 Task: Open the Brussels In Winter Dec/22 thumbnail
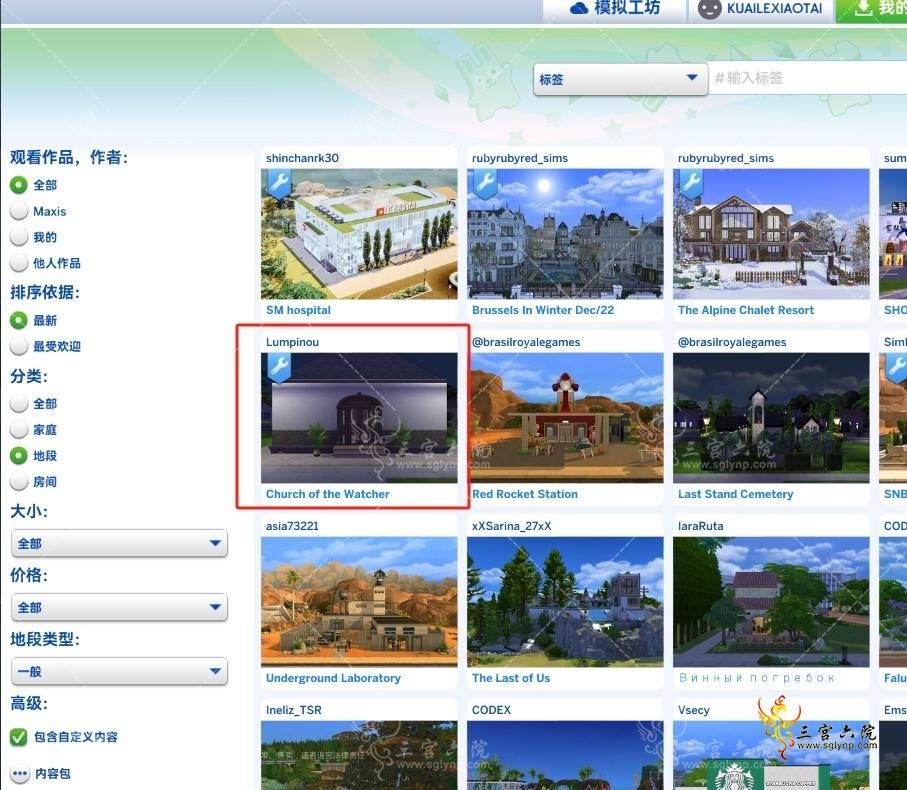pos(565,234)
